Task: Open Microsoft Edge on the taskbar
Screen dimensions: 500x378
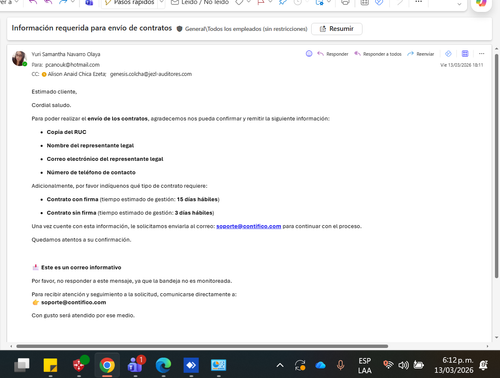Action: (163, 365)
